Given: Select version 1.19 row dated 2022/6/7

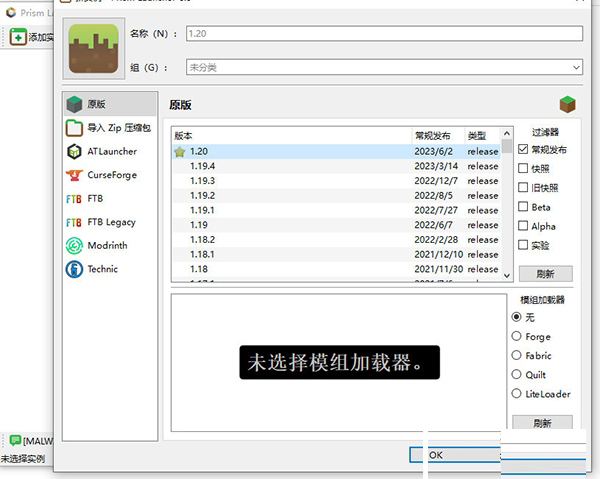Looking at the screenshot, I should point(336,225).
